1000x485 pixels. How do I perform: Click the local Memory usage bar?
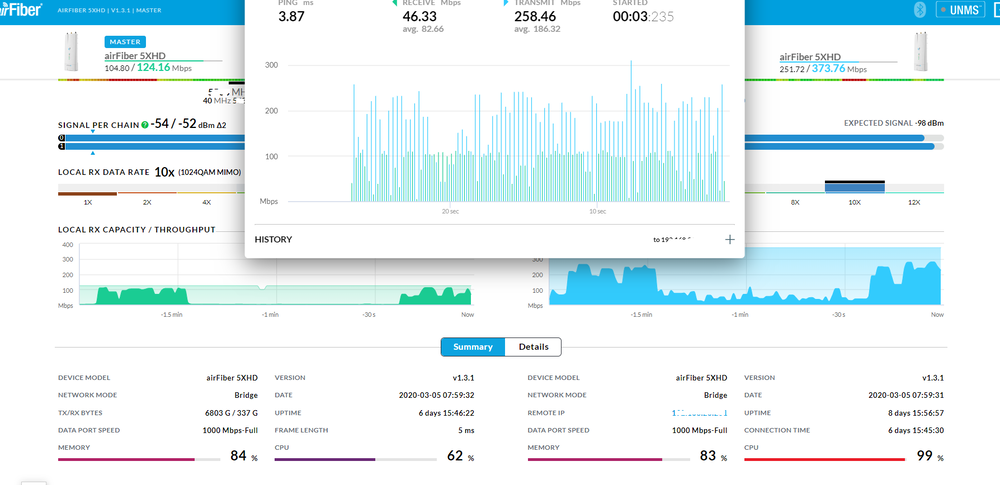[140, 460]
